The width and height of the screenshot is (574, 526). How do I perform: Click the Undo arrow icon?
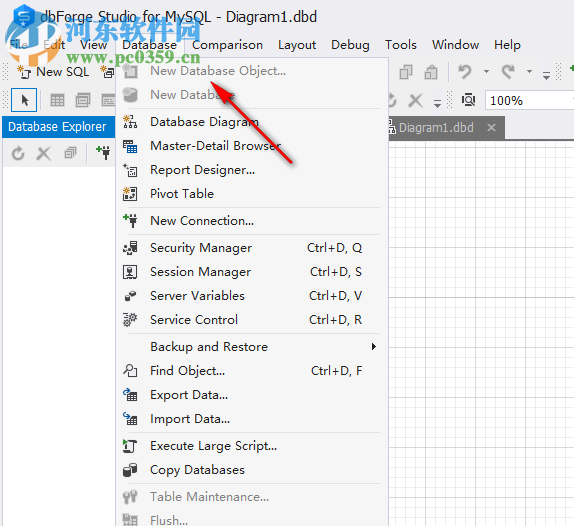[465, 71]
